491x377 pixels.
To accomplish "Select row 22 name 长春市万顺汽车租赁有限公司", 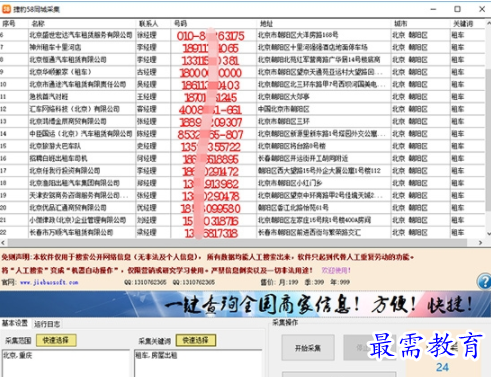I will point(71,232).
